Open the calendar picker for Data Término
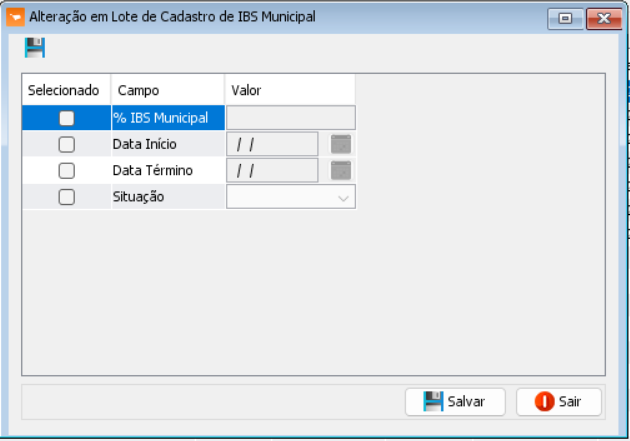630x441 pixels. [341, 170]
